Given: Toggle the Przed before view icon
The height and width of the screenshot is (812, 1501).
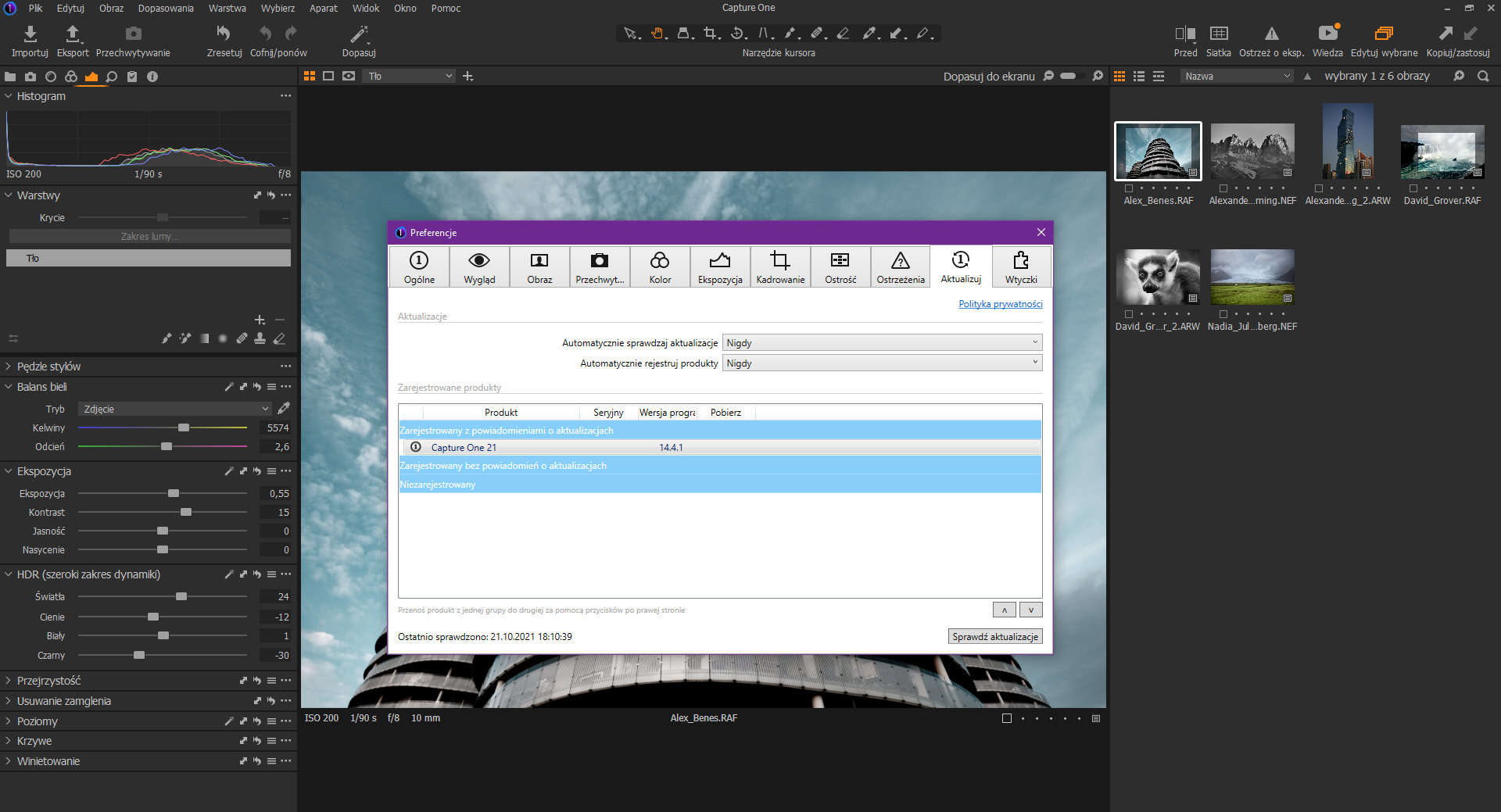Looking at the screenshot, I should tap(1185, 34).
